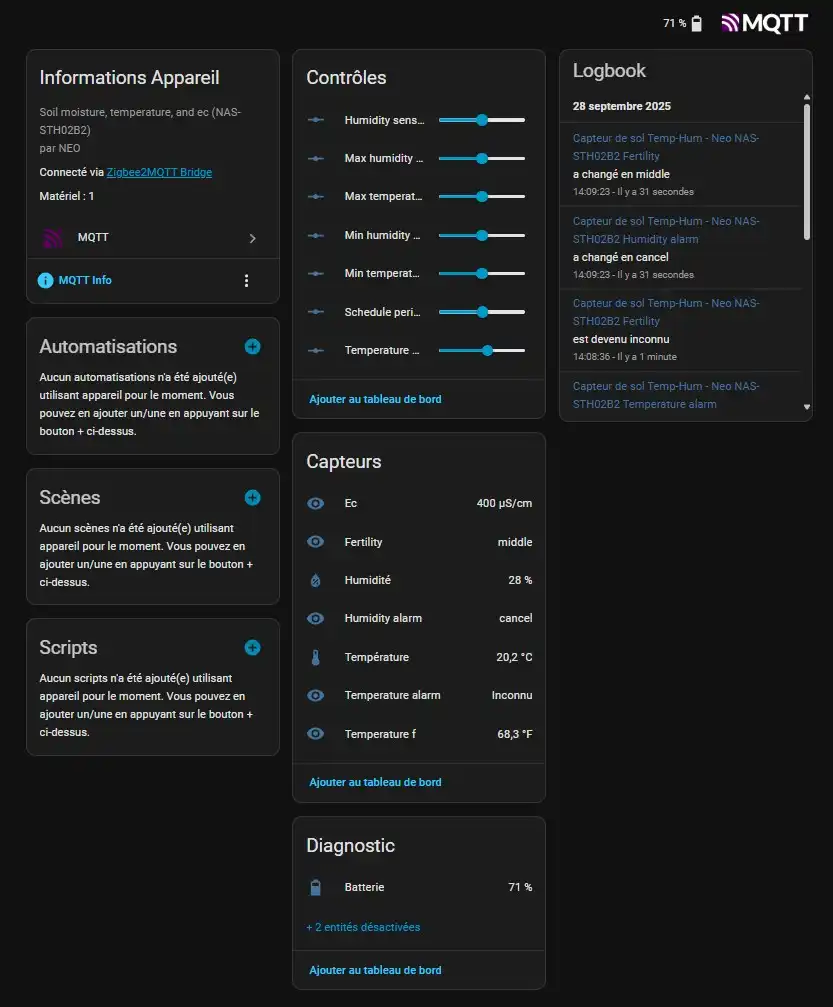Open the three-dot menu beside MQTT Info
Image resolution: width=833 pixels, height=1007 pixels.
247,281
